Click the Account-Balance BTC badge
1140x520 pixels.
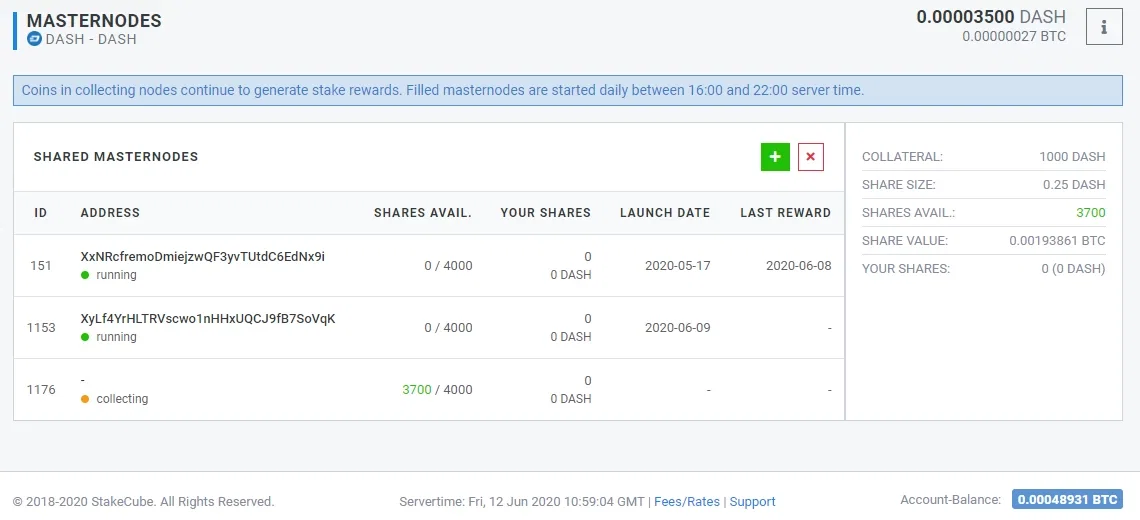pos(1067,500)
